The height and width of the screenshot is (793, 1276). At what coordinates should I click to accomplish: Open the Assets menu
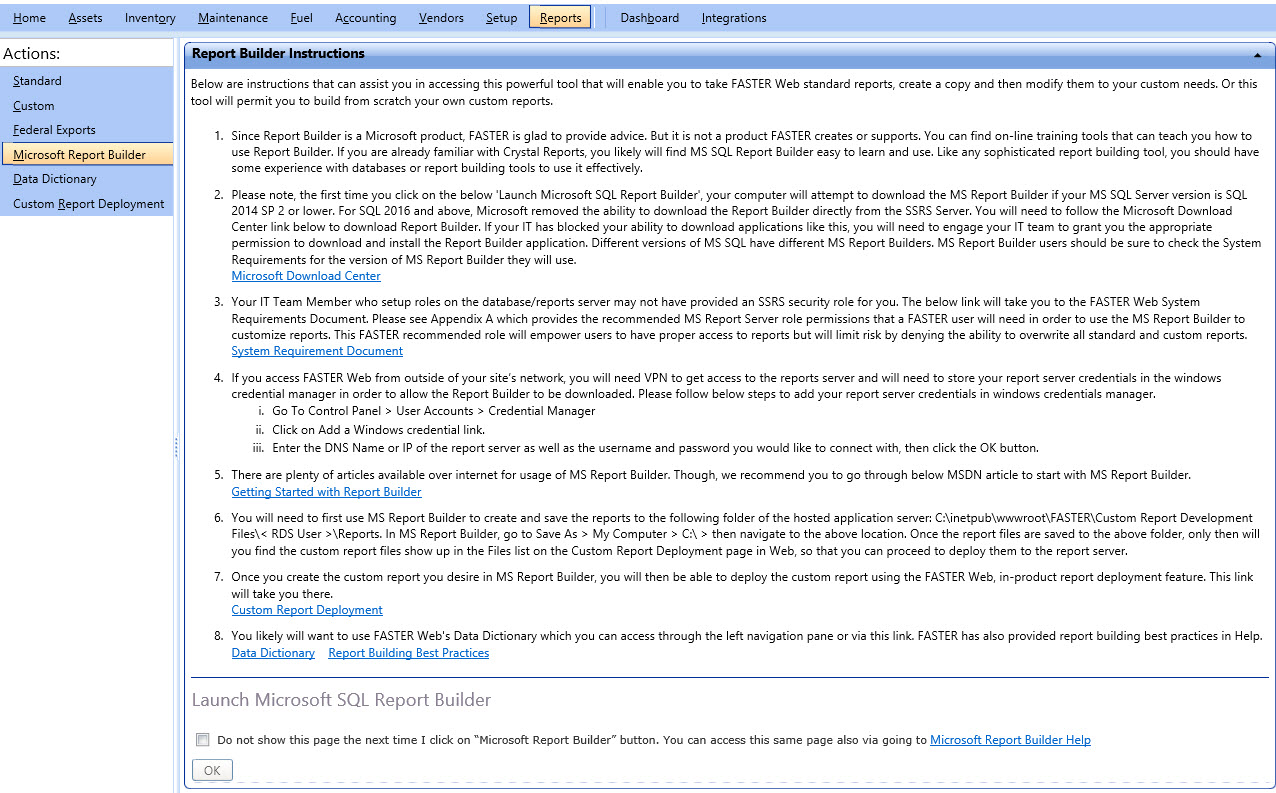85,17
